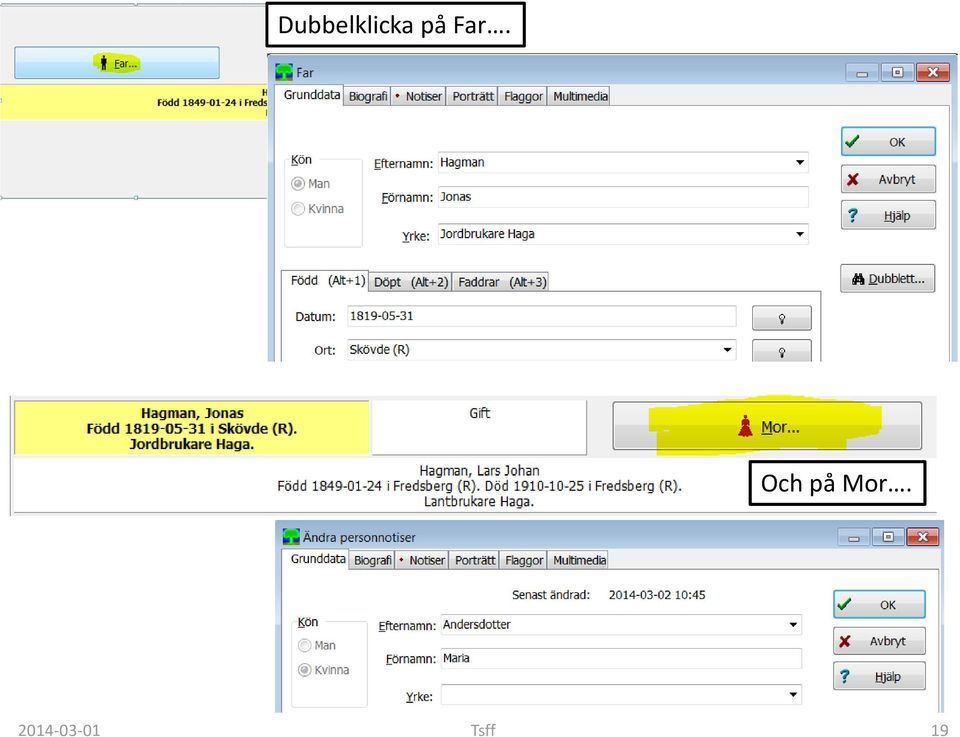Click the Far... button with man icon
This screenshot has height=737, width=960.
click(x=116, y=62)
